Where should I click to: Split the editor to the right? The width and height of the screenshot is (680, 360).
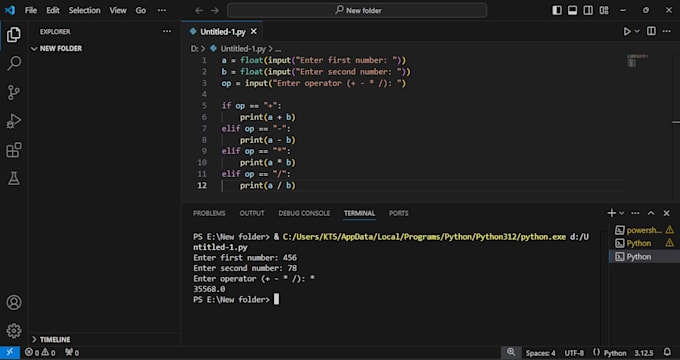click(651, 31)
